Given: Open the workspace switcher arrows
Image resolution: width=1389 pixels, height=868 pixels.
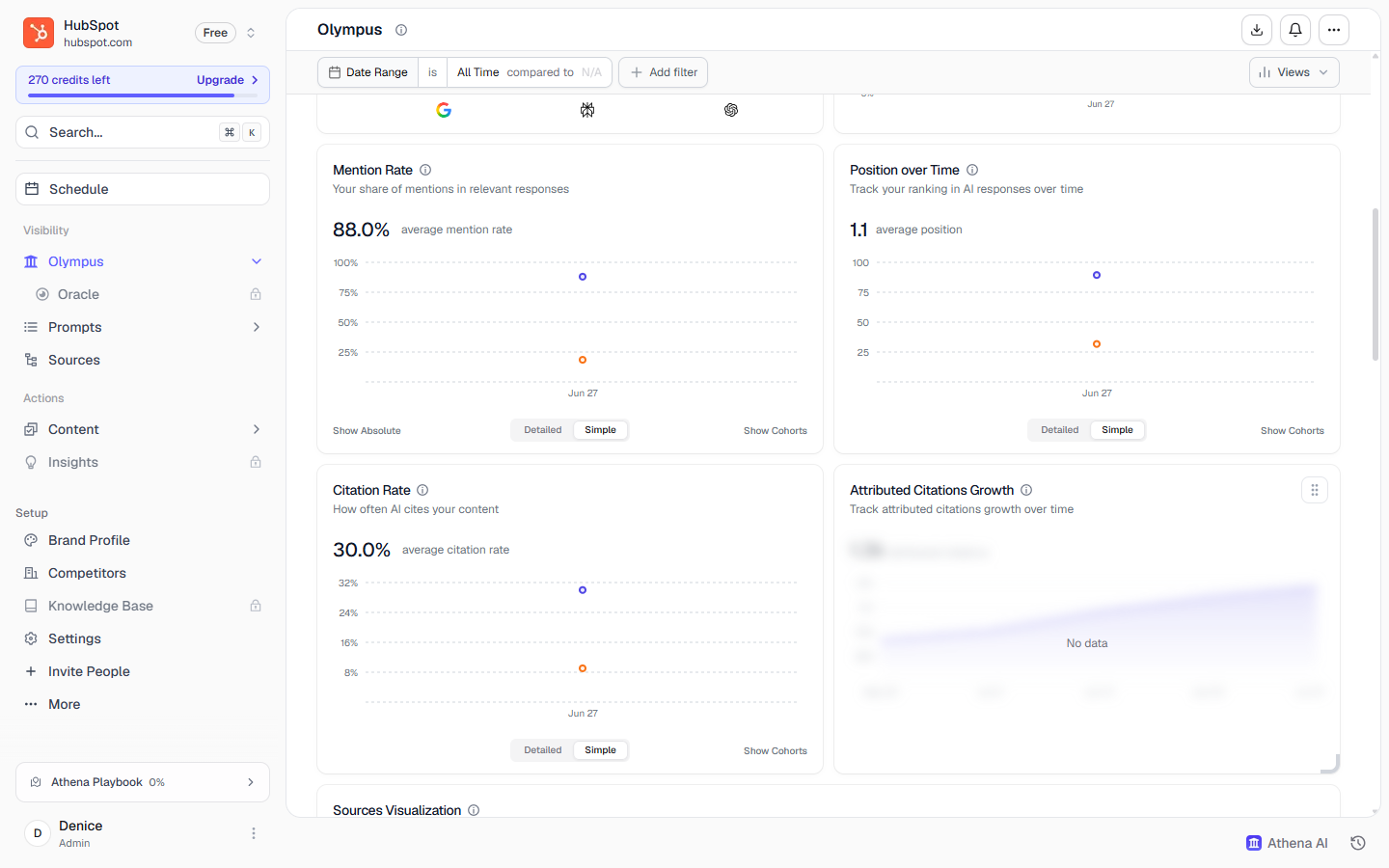Looking at the screenshot, I should pos(251,33).
